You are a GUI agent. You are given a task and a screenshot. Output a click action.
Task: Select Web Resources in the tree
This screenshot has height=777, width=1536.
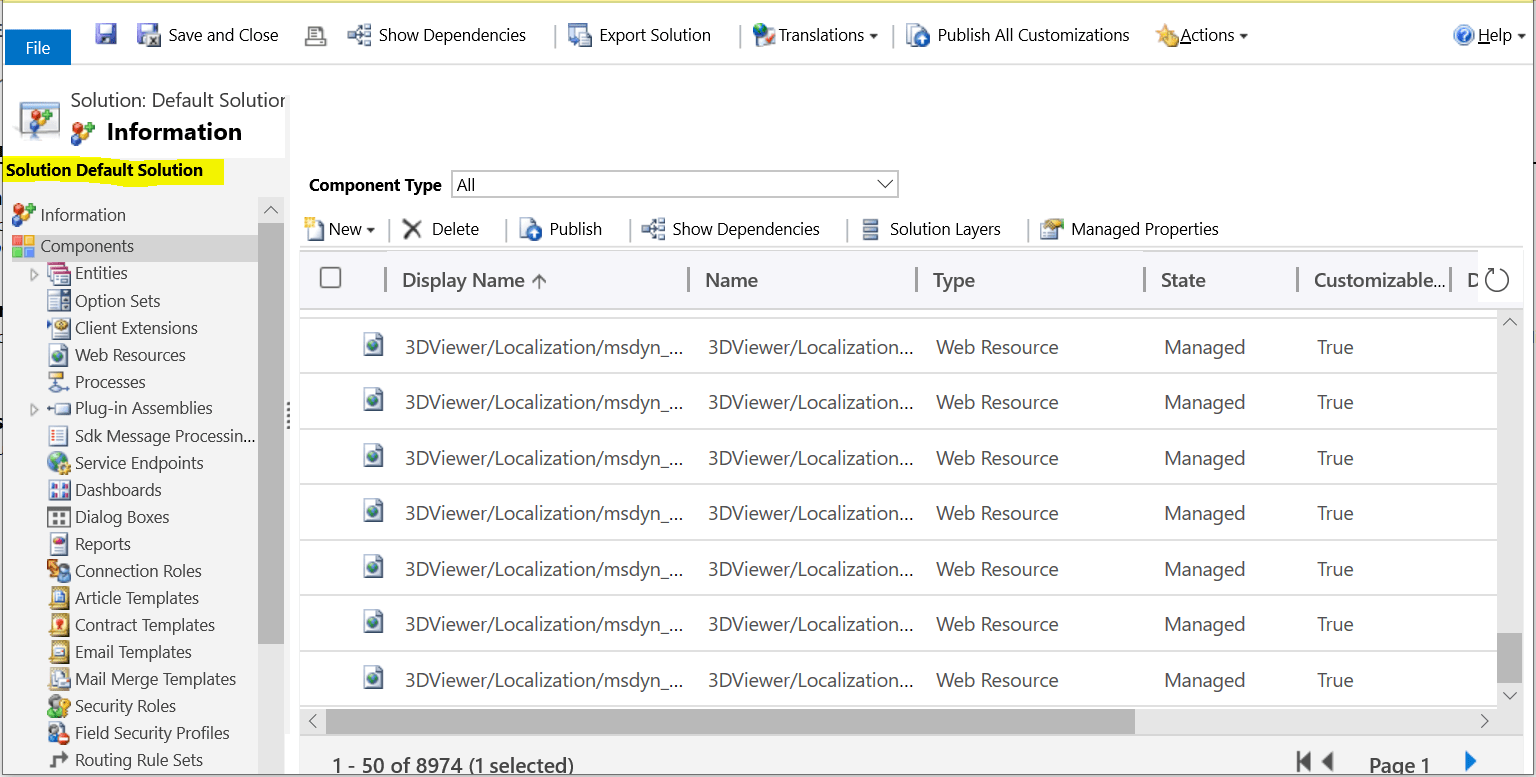pos(130,355)
